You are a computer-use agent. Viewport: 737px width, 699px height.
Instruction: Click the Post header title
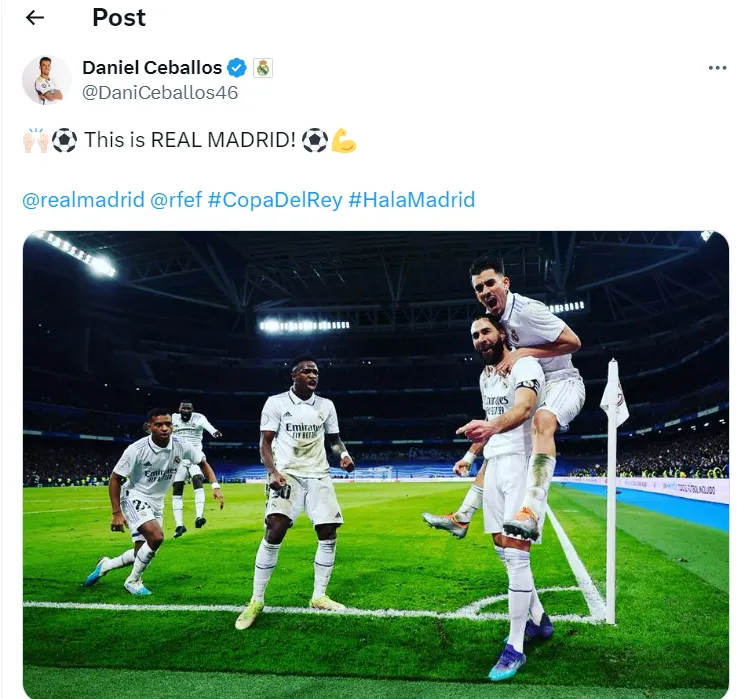tap(119, 18)
